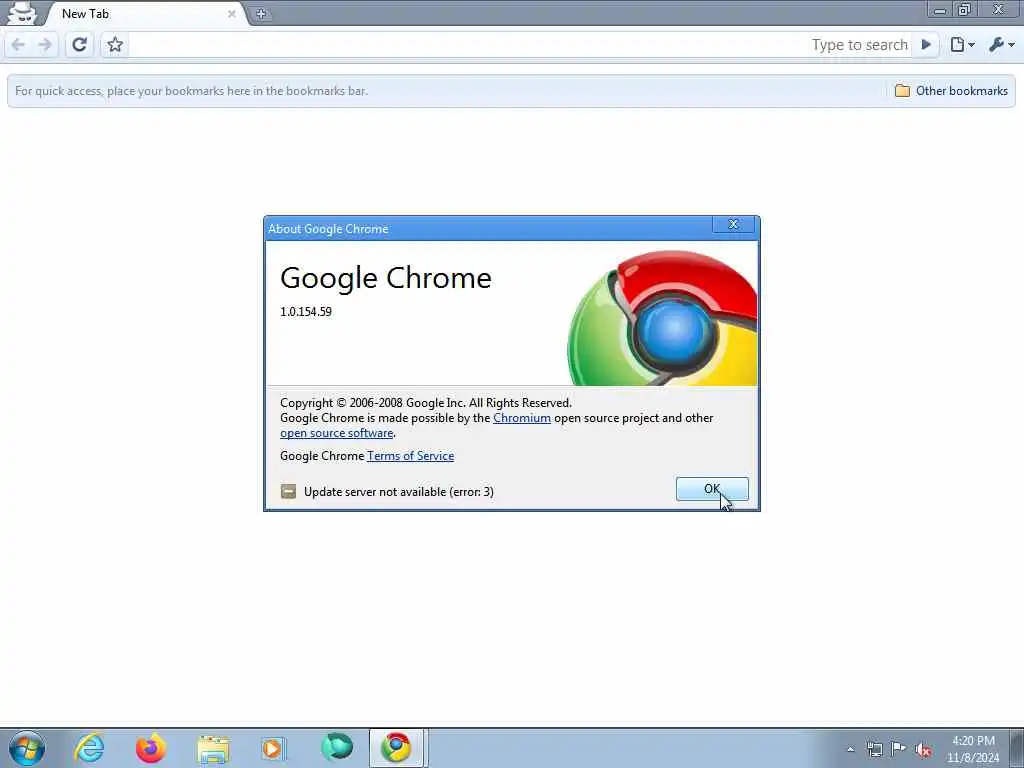
Task: Click the network tray icon
Action: (x=874, y=749)
